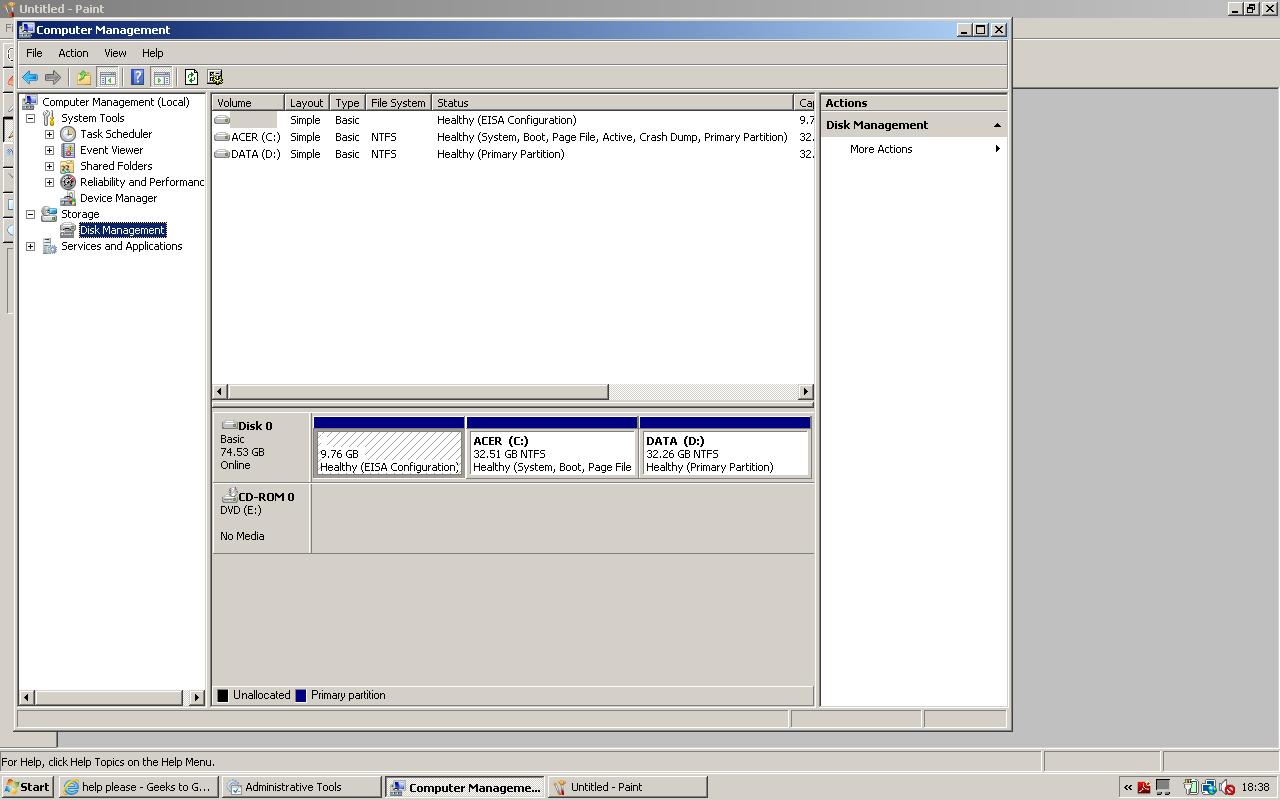The width and height of the screenshot is (1280, 800).
Task: Open the Action menu
Action: click(x=73, y=53)
